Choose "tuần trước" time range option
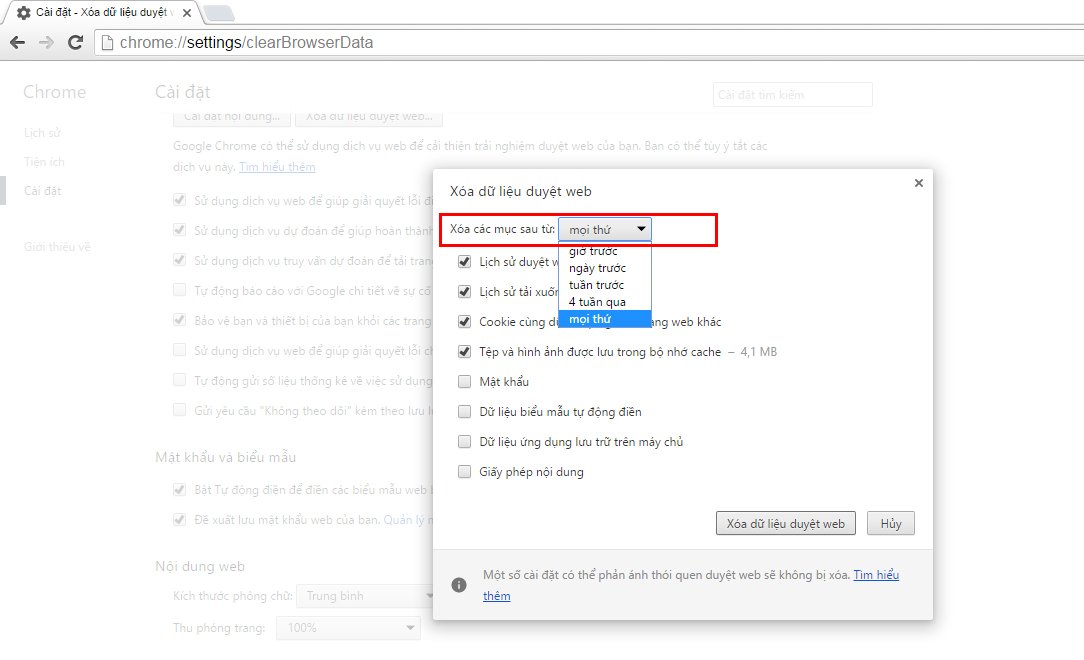 click(596, 285)
